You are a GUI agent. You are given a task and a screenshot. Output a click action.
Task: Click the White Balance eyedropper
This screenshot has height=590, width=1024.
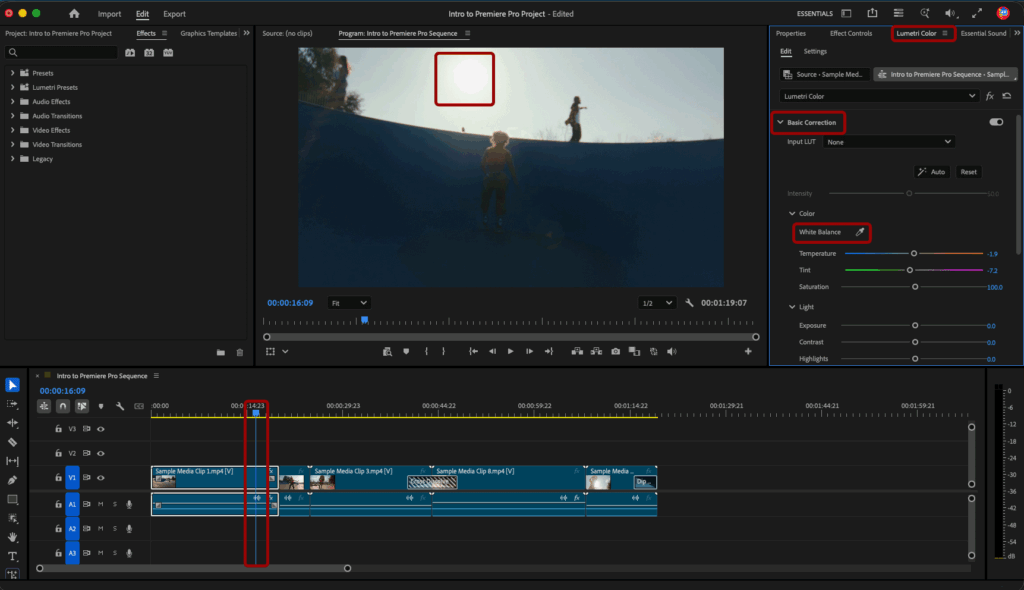click(860, 232)
